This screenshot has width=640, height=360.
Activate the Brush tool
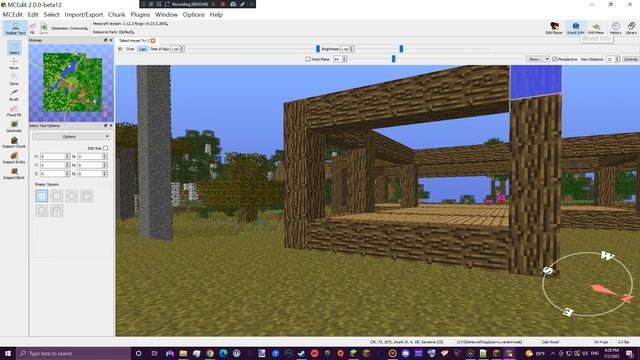[14, 95]
